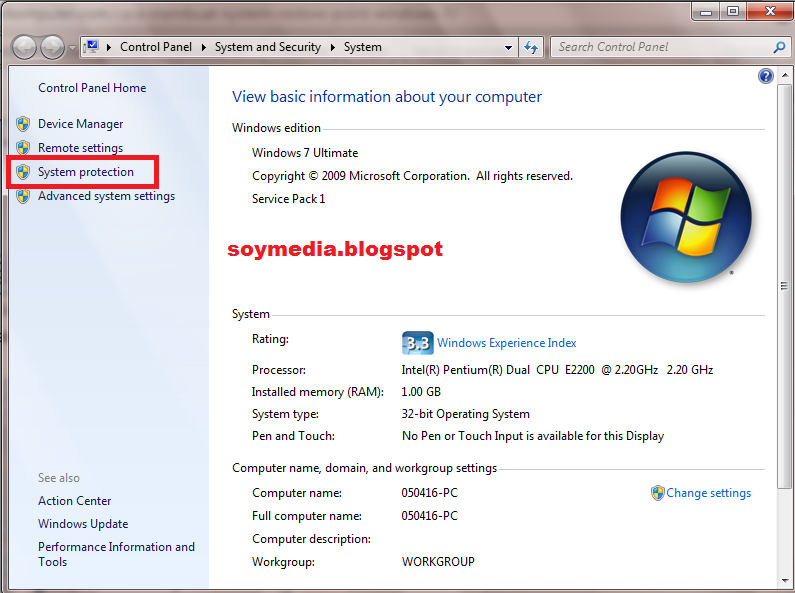This screenshot has width=795, height=593.
Task: Click the 'WORKGROUP' value
Action: 438,562
